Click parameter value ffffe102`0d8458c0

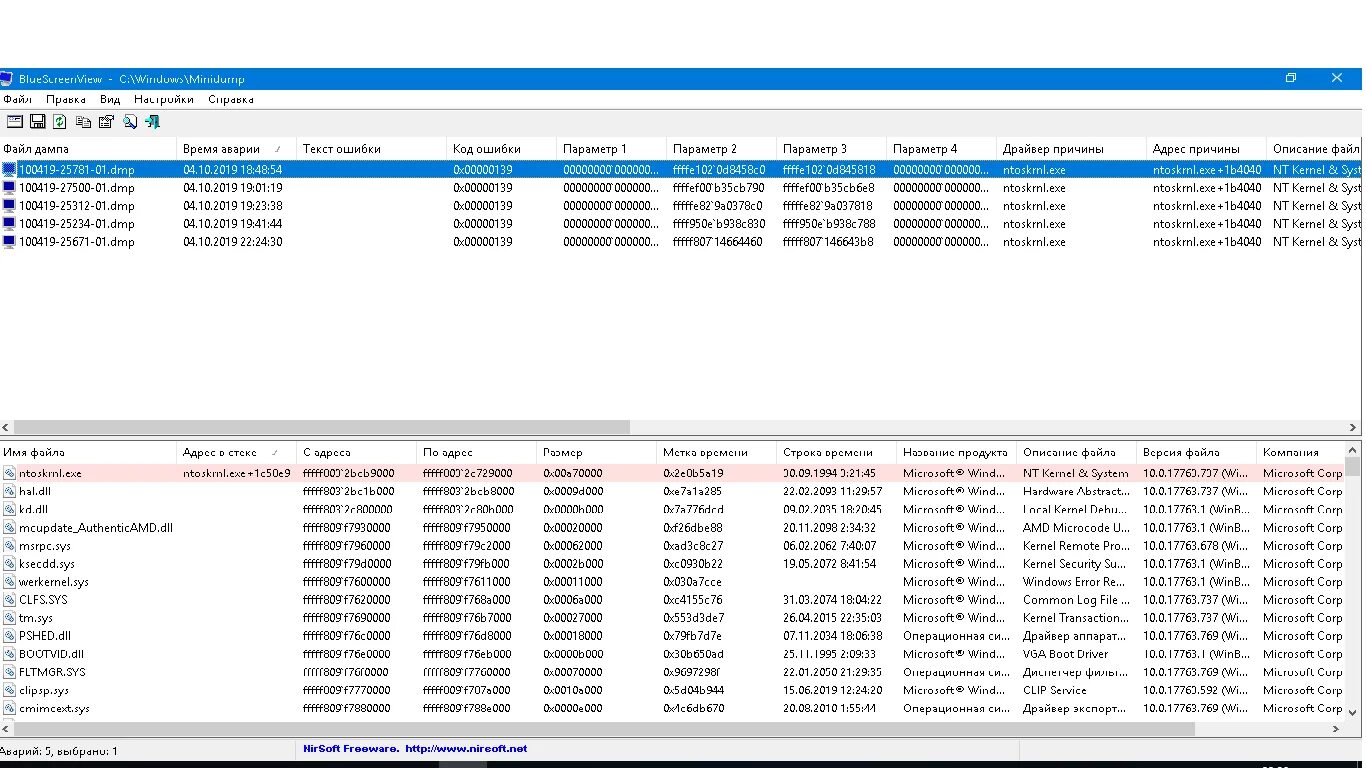719,170
